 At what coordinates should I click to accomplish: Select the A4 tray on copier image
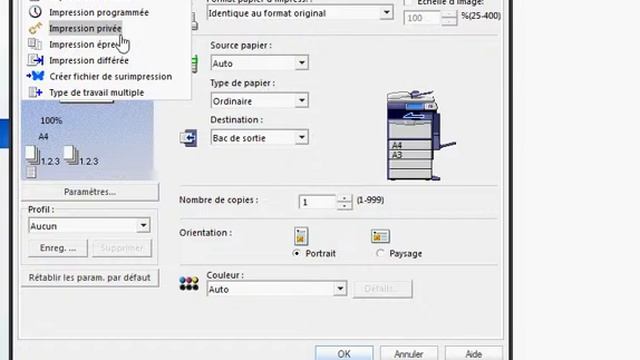point(410,145)
